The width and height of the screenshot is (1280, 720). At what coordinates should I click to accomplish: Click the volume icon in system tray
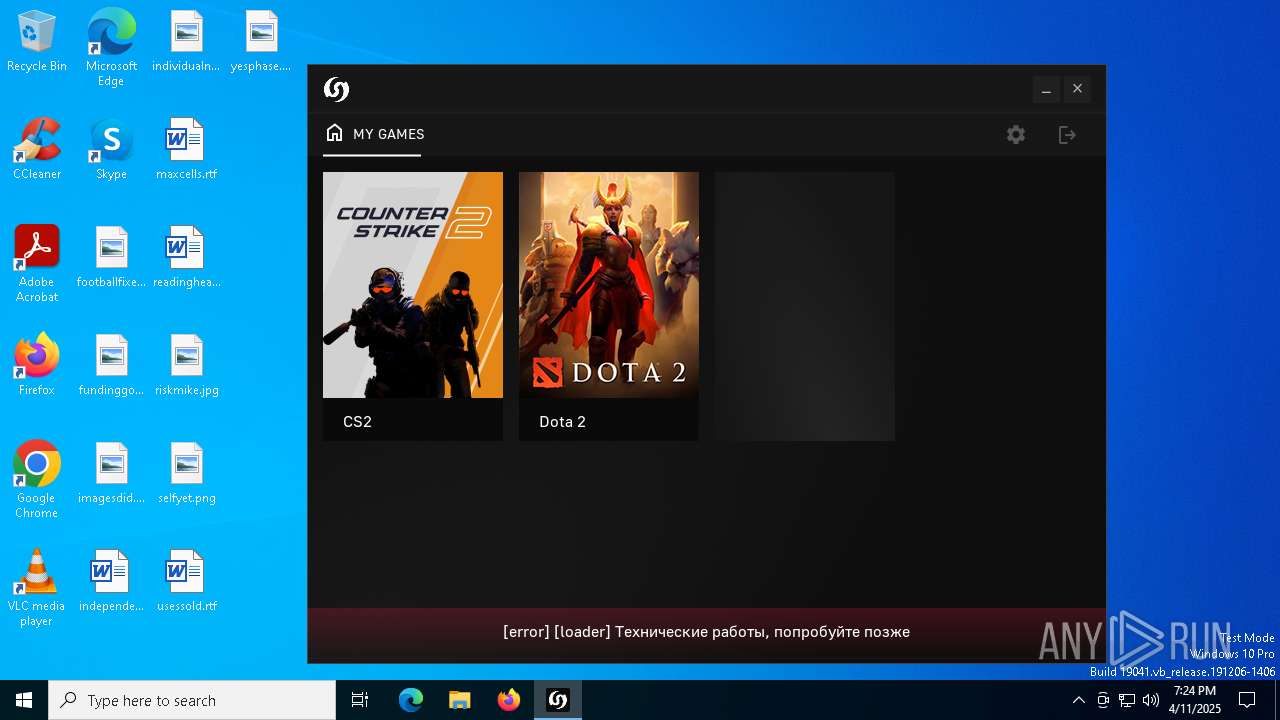point(1151,700)
